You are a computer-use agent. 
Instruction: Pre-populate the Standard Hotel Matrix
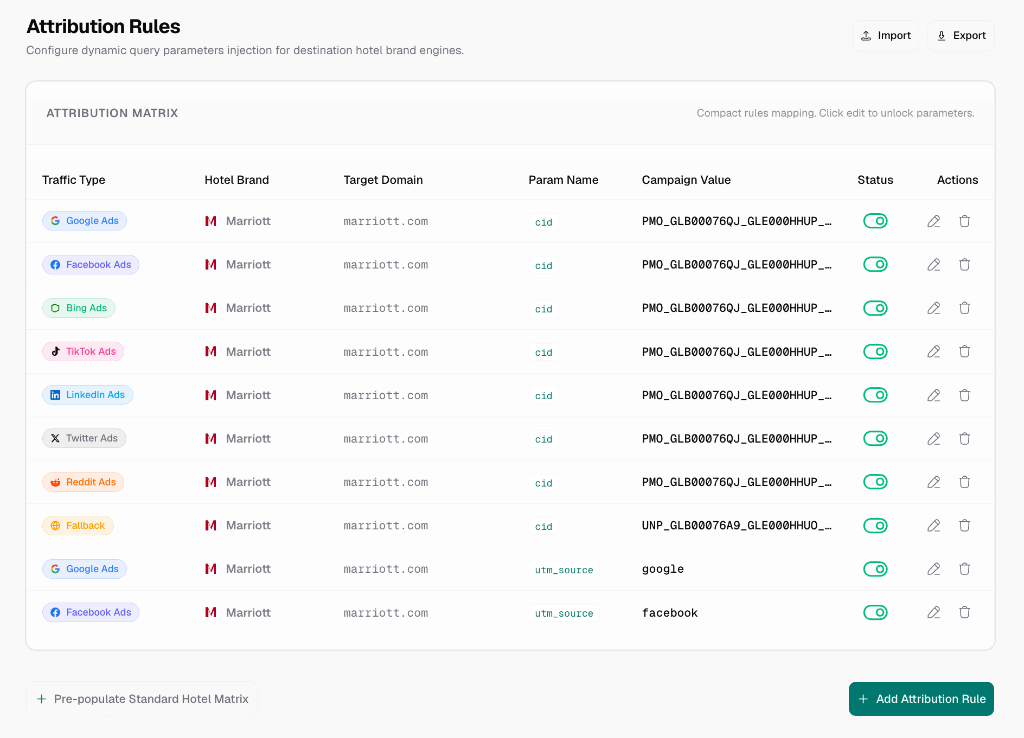(x=142, y=699)
